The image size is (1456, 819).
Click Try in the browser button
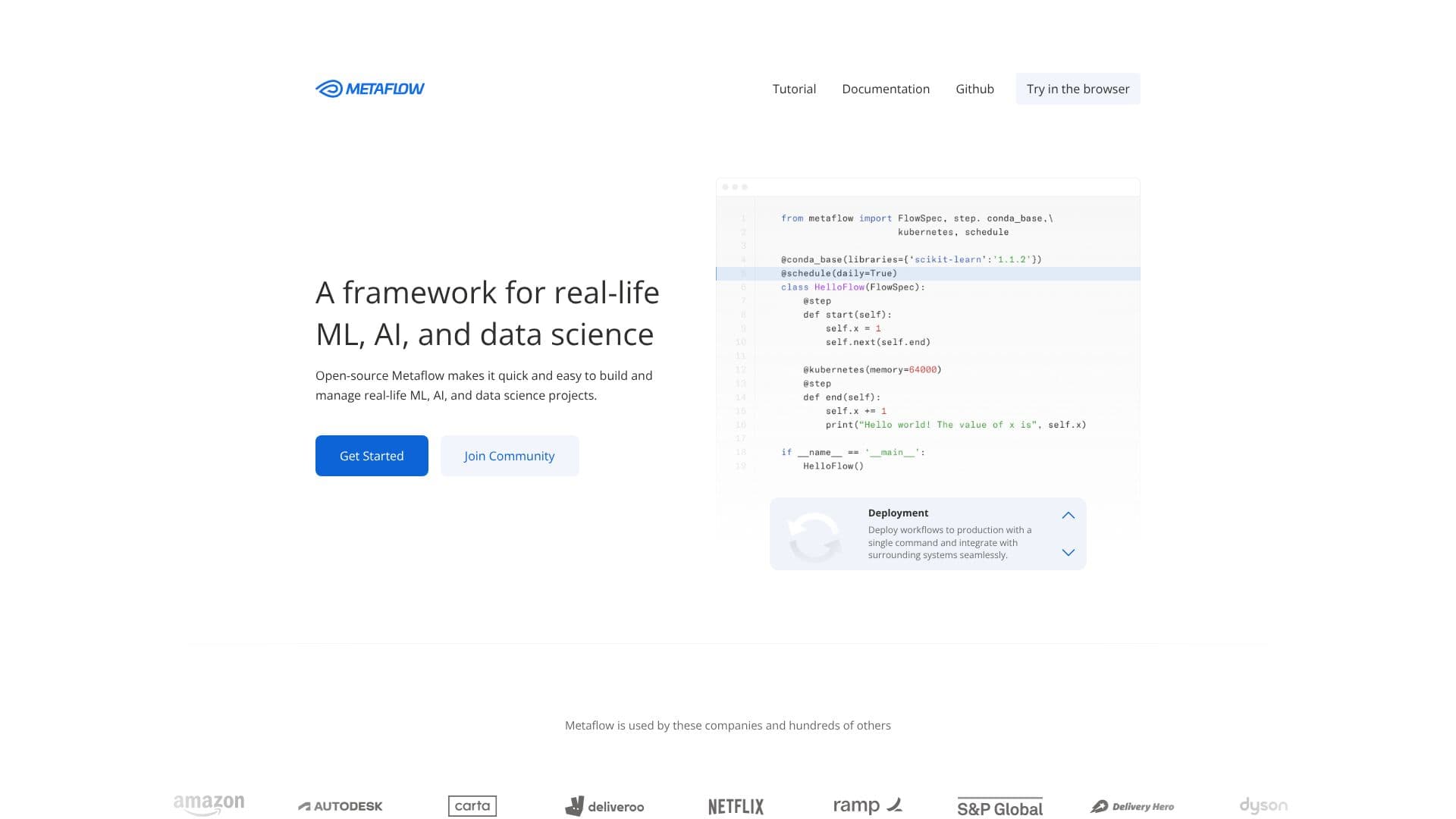tap(1078, 89)
